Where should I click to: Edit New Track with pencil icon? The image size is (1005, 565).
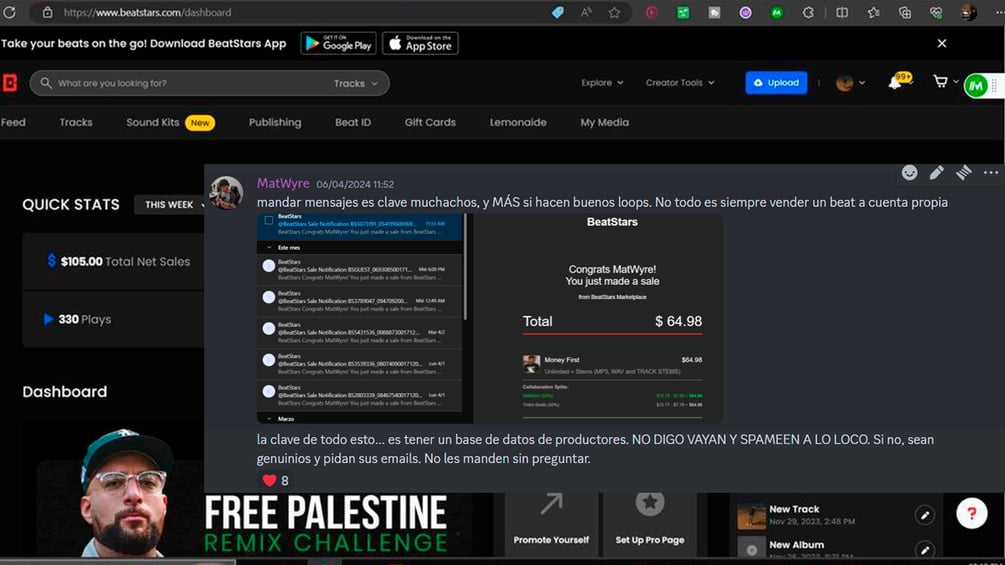[925, 515]
